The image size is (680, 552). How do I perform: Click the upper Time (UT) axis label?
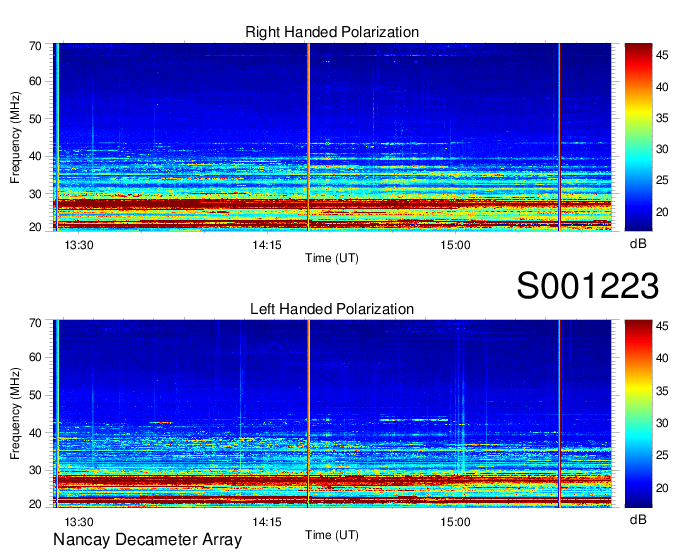(332, 258)
